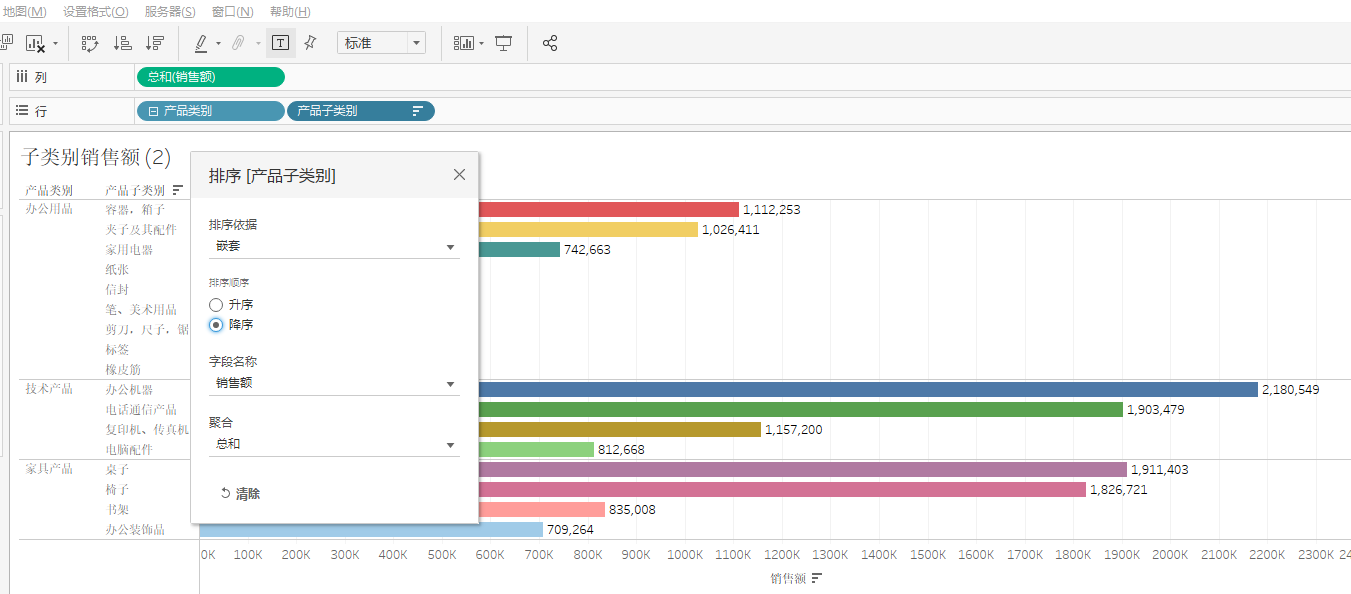
Task: Click the 技术产品 category label
Action: click(x=49, y=389)
